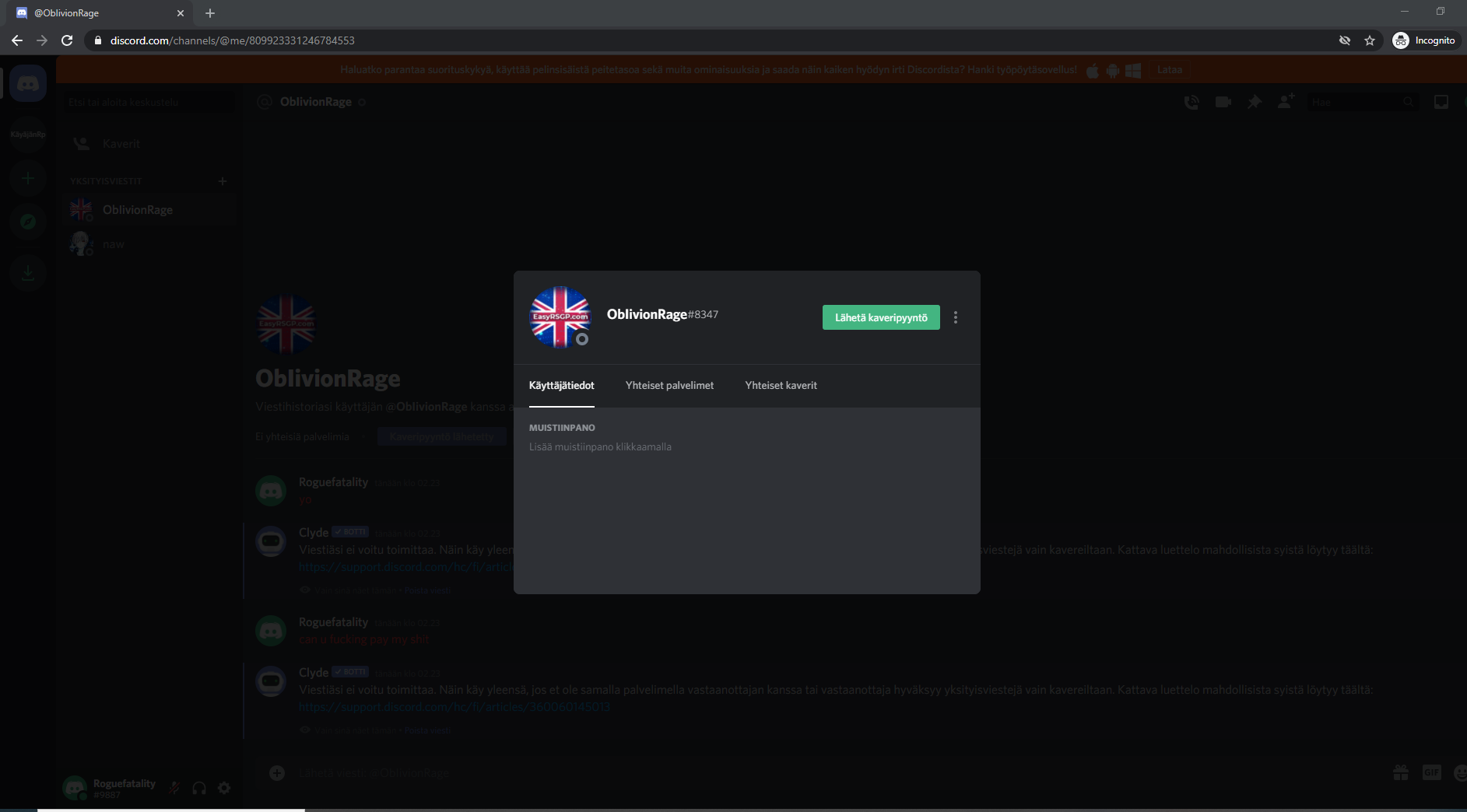Screen dimensions: 1467x812
Task: Click the Android download icon in the banner
Action: coord(1113,71)
